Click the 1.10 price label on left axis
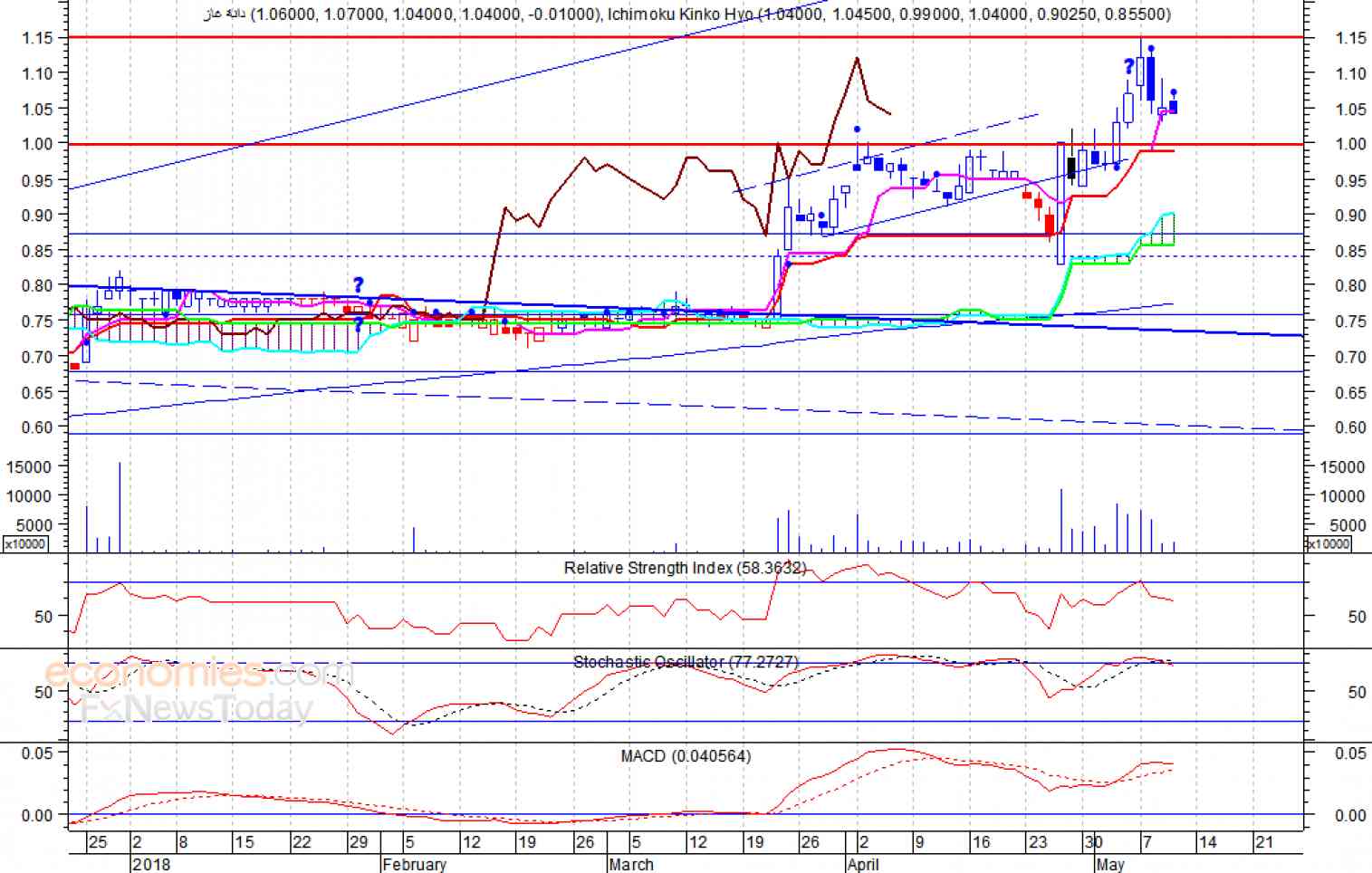The height and width of the screenshot is (873, 1372). (x=38, y=73)
